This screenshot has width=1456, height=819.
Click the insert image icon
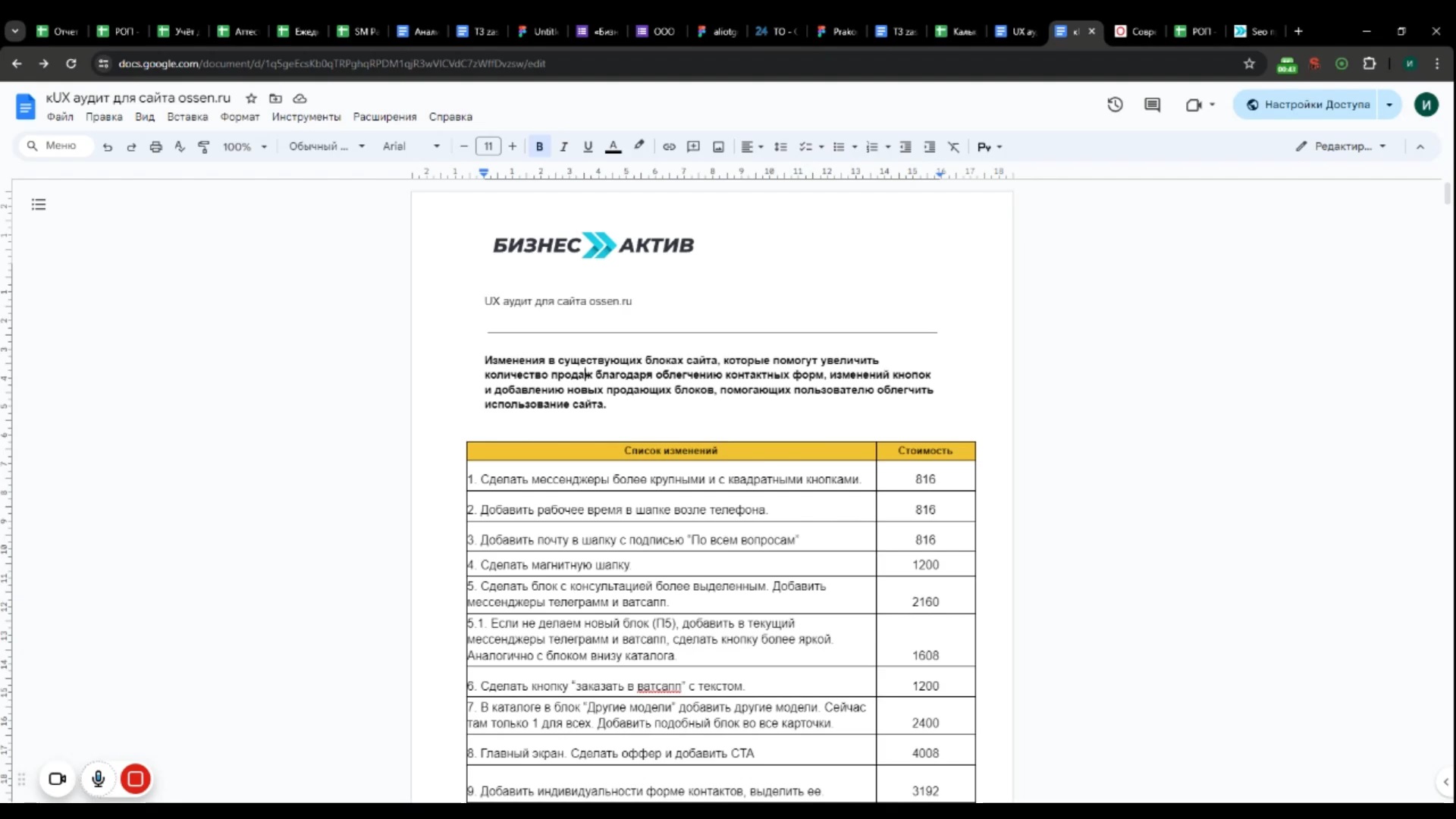point(718,147)
